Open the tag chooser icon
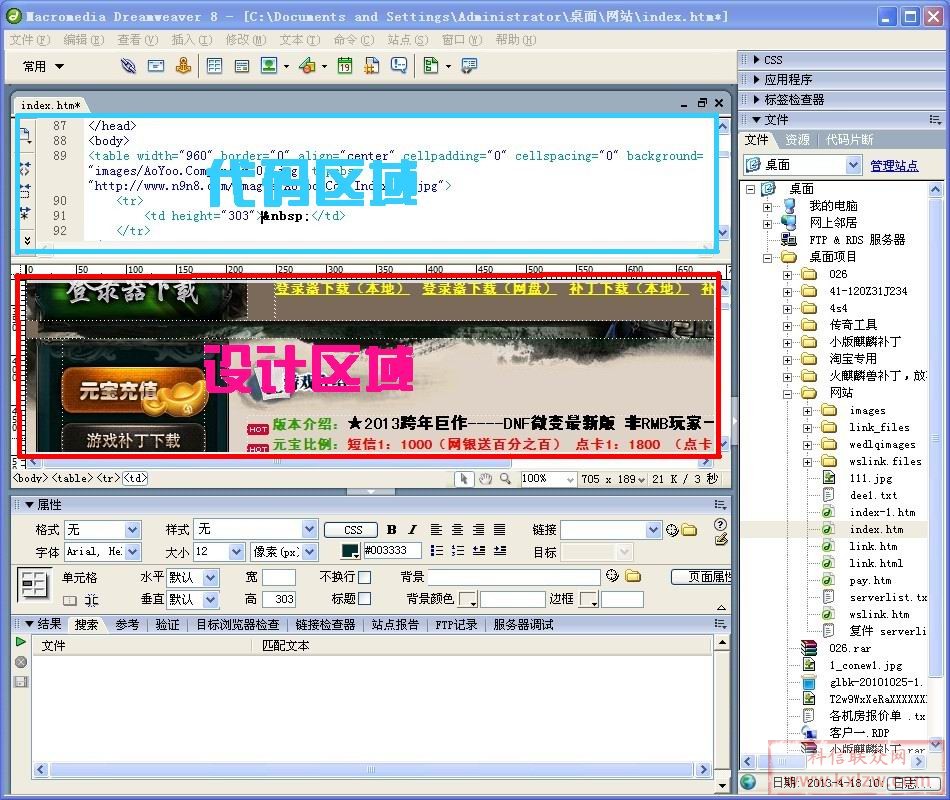 (469, 65)
